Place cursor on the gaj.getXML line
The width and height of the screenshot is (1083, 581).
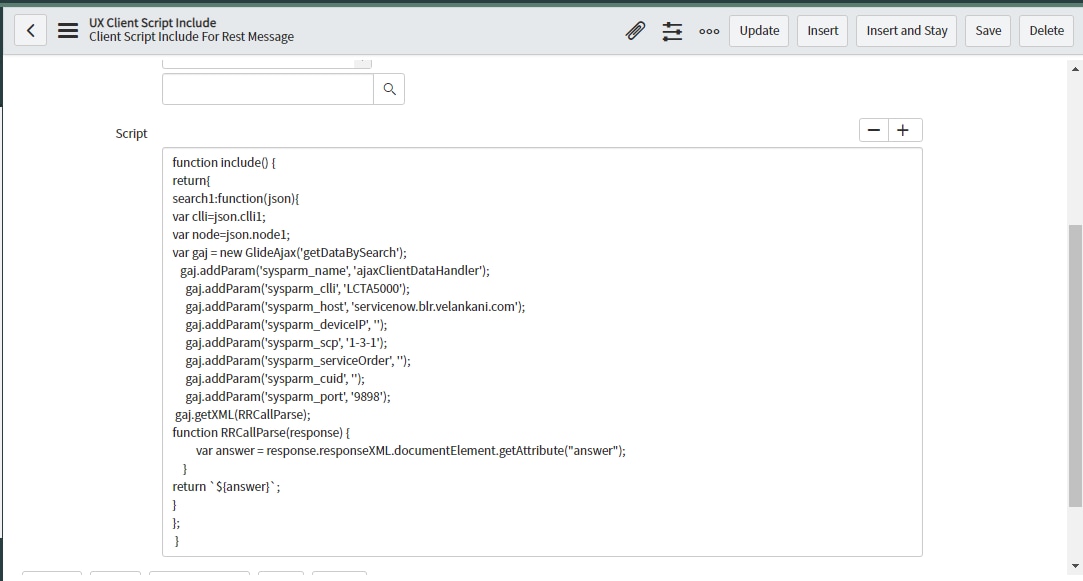pos(243,414)
